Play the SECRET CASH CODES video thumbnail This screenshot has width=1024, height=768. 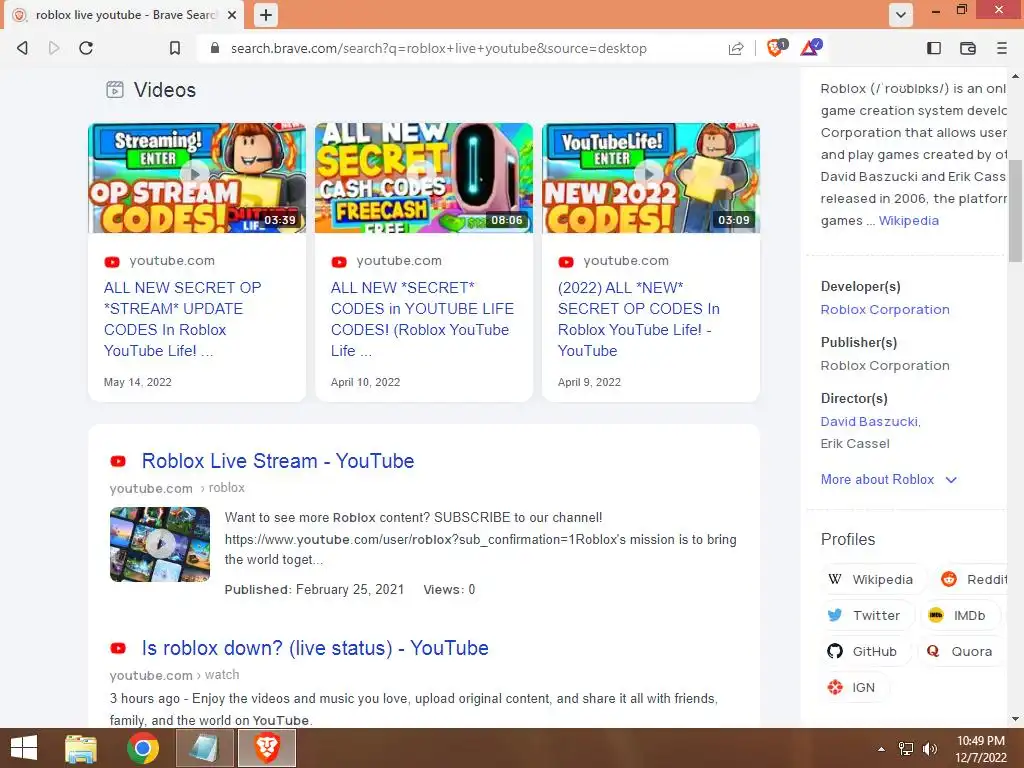424,178
